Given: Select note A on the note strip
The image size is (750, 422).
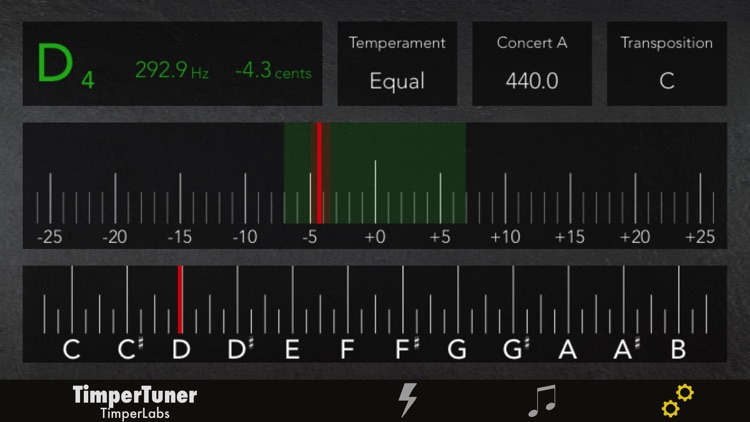Looking at the screenshot, I should pyautogui.click(x=568, y=350).
